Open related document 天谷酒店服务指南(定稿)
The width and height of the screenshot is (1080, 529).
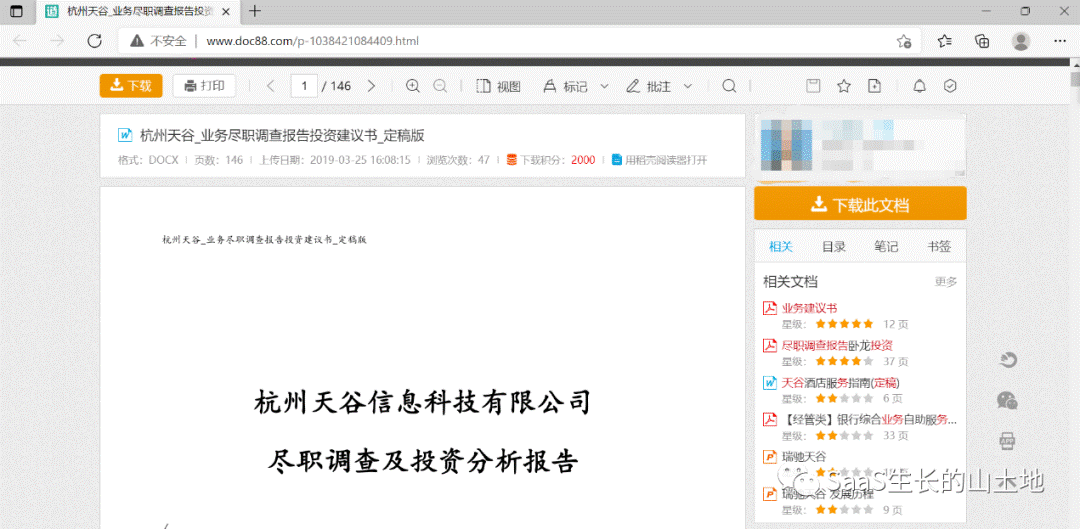click(x=840, y=382)
